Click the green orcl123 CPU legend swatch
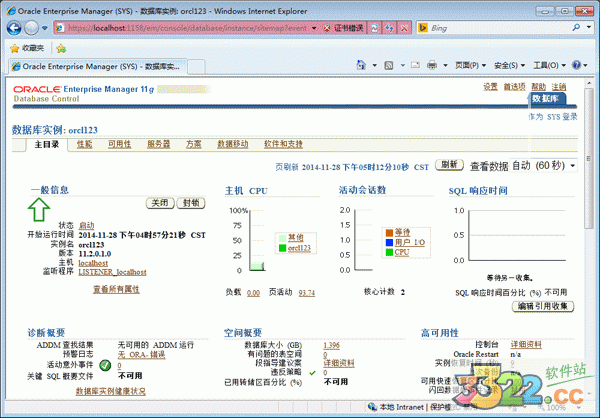The width and height of the screenshot is (600, 418). [x=282, y=248]
